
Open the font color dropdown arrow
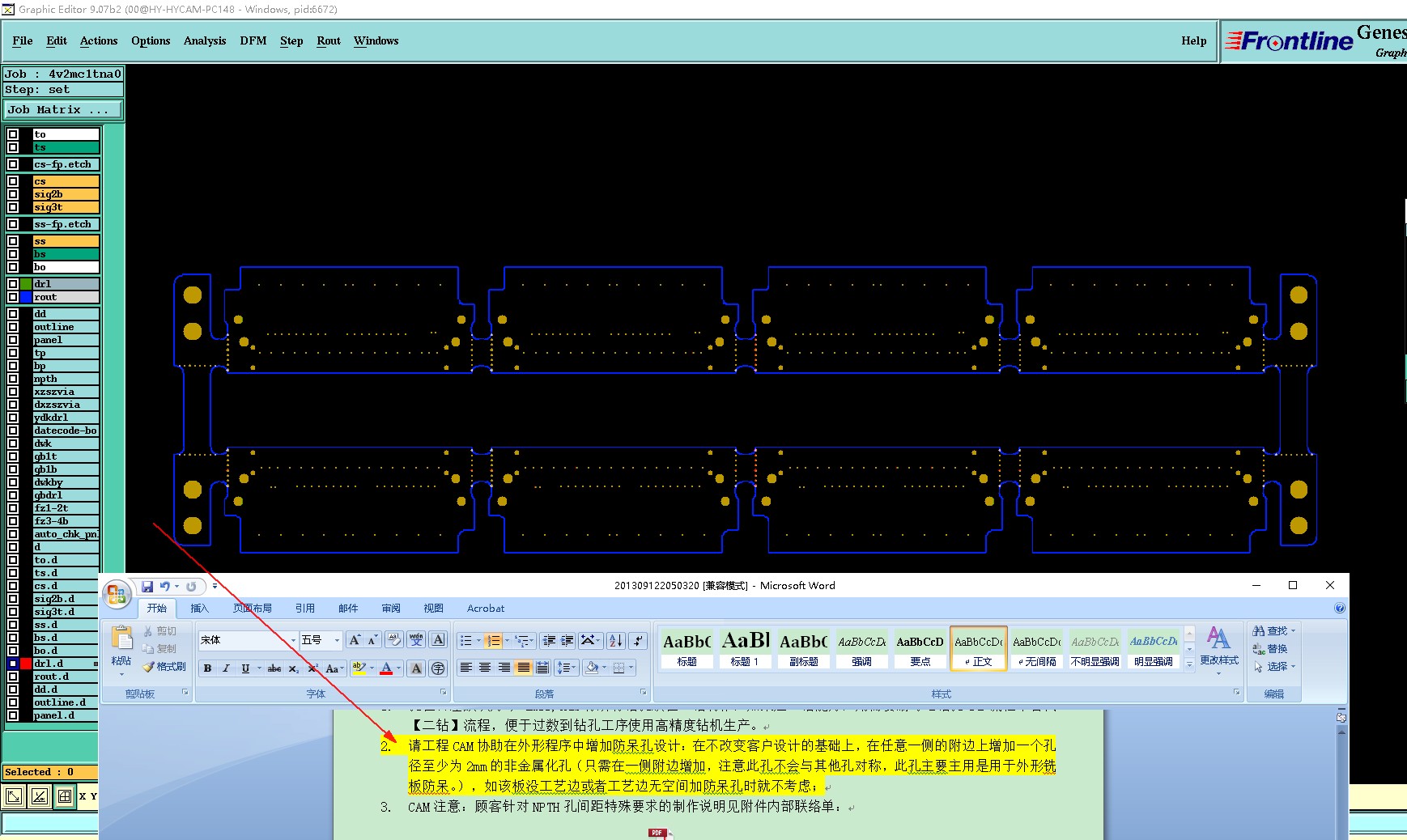click(x=399, y=668)
